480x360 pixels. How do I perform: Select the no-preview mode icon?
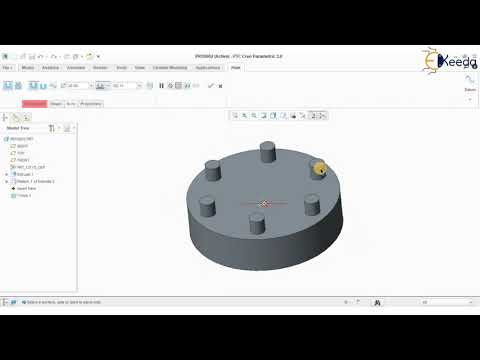coord(170,86)
